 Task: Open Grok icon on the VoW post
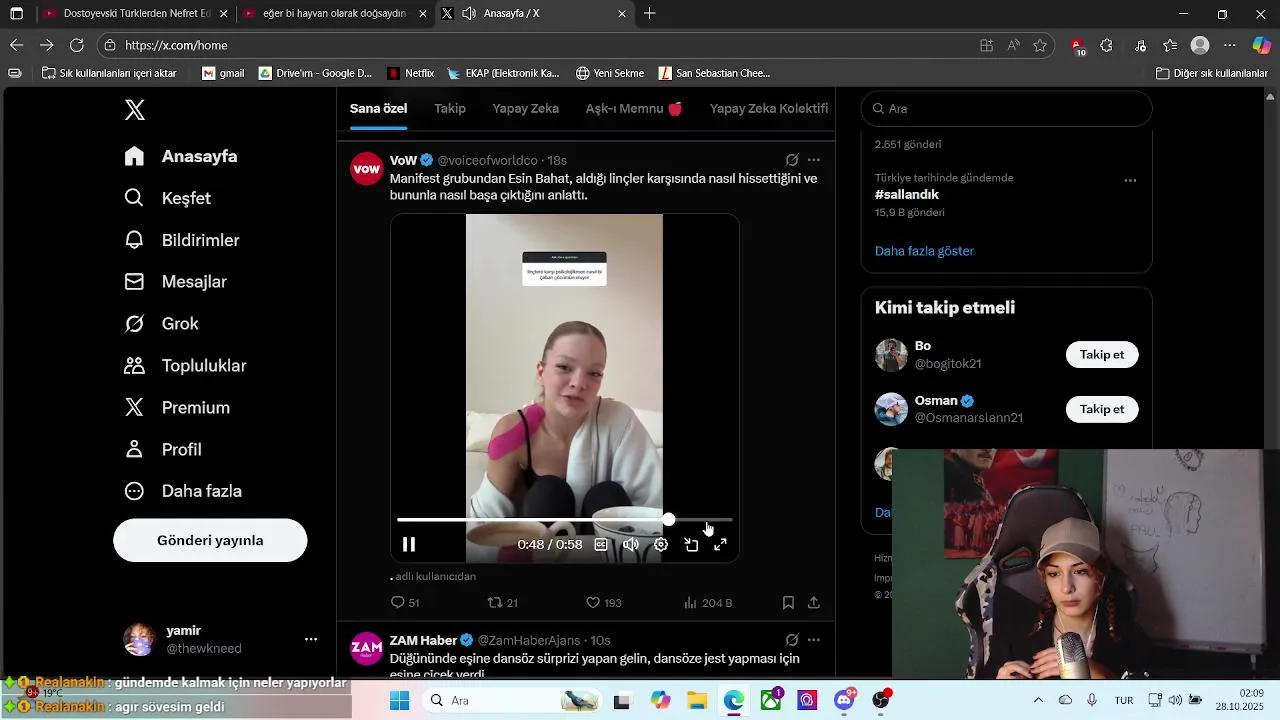792,160
